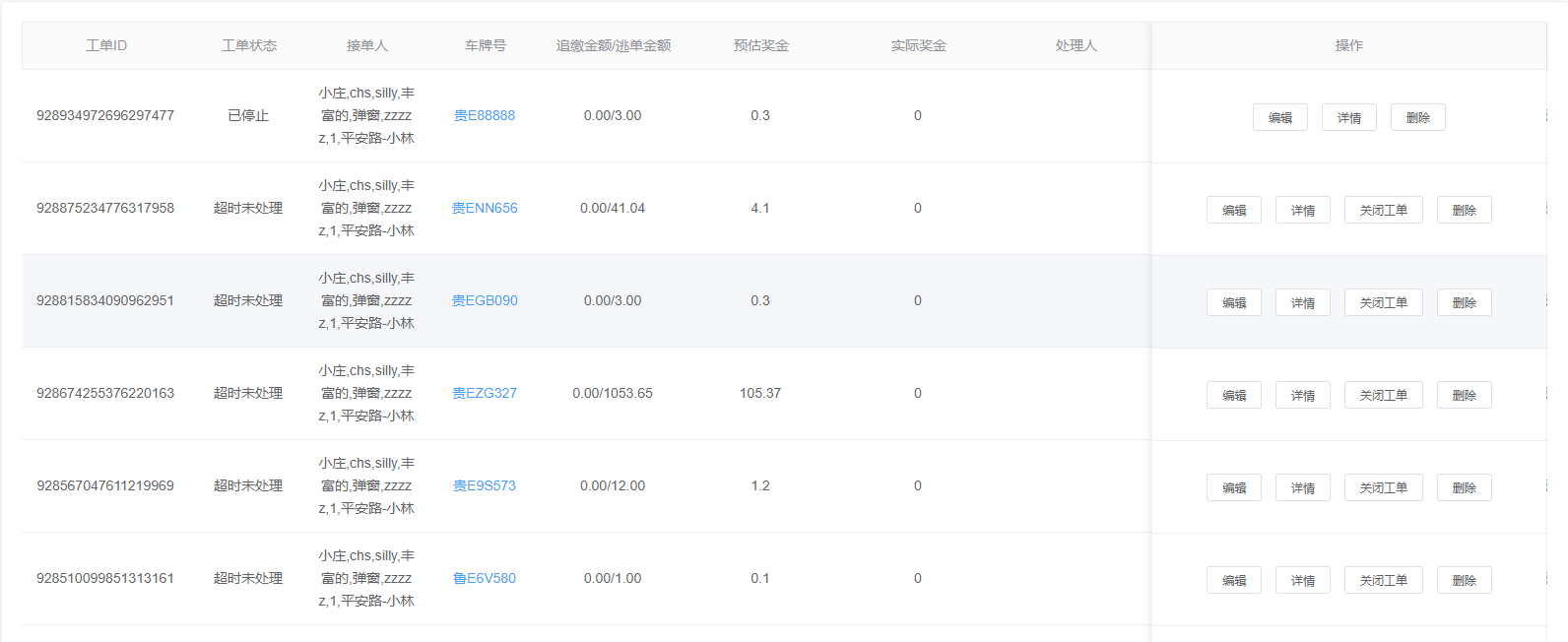
Task: Click 关闭工单 for plate 贵ENN656
Action: click(x=1383, y=210)
